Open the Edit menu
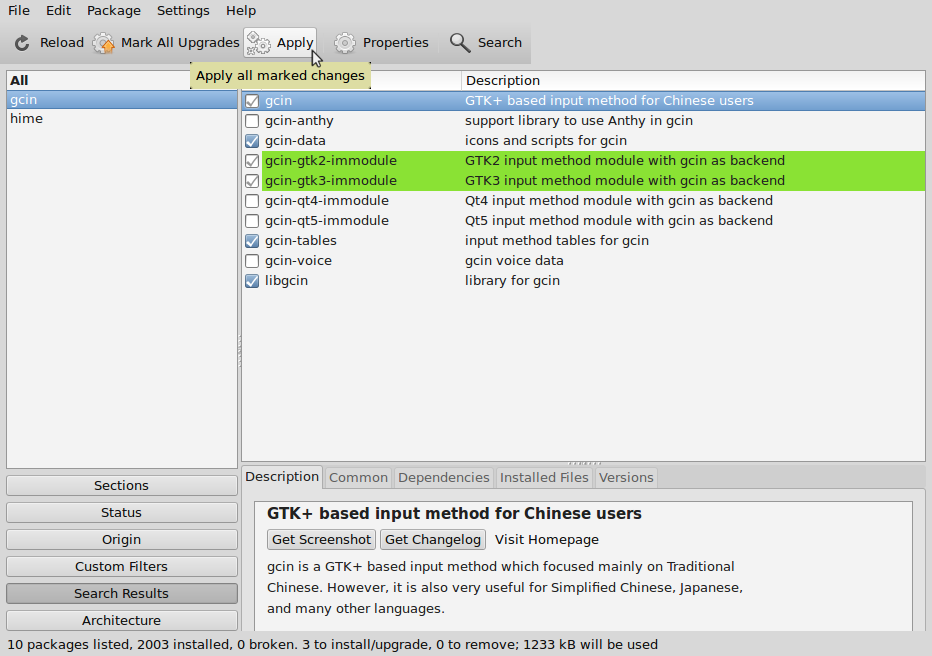Viewport: 932px width, 656px height. (x=58, y=11)
